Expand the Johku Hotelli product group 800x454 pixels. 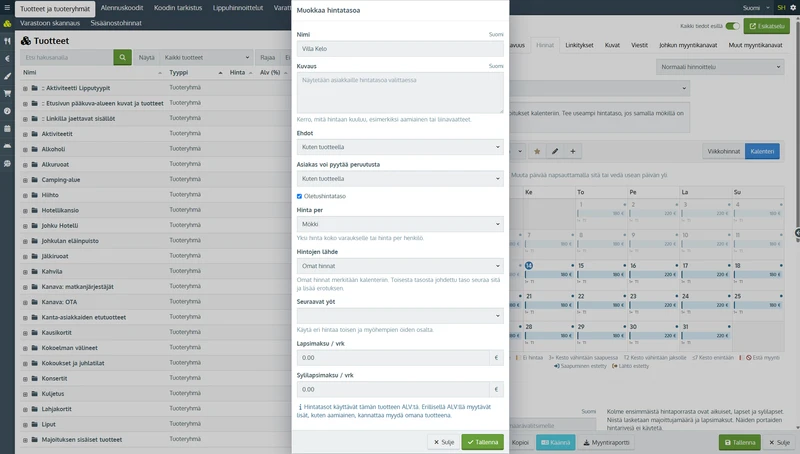coord(25,226)
